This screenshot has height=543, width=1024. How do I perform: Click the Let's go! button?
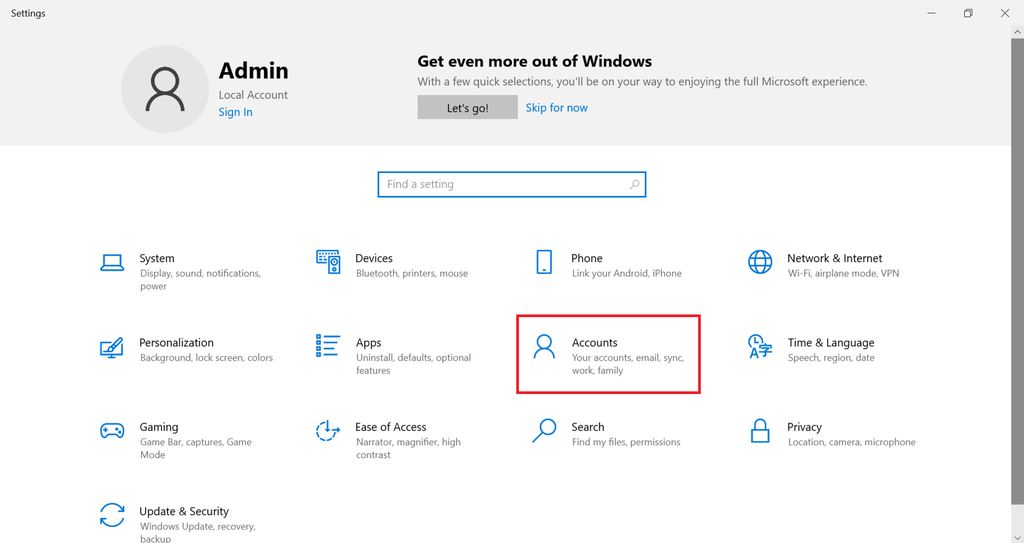(468, 108)
